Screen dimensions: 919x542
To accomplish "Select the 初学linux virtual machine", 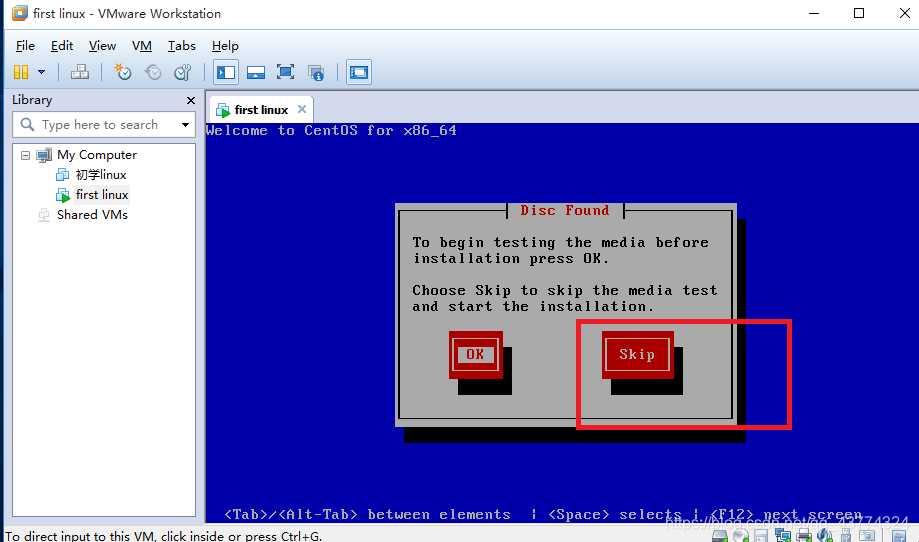I will click(101, 175).
